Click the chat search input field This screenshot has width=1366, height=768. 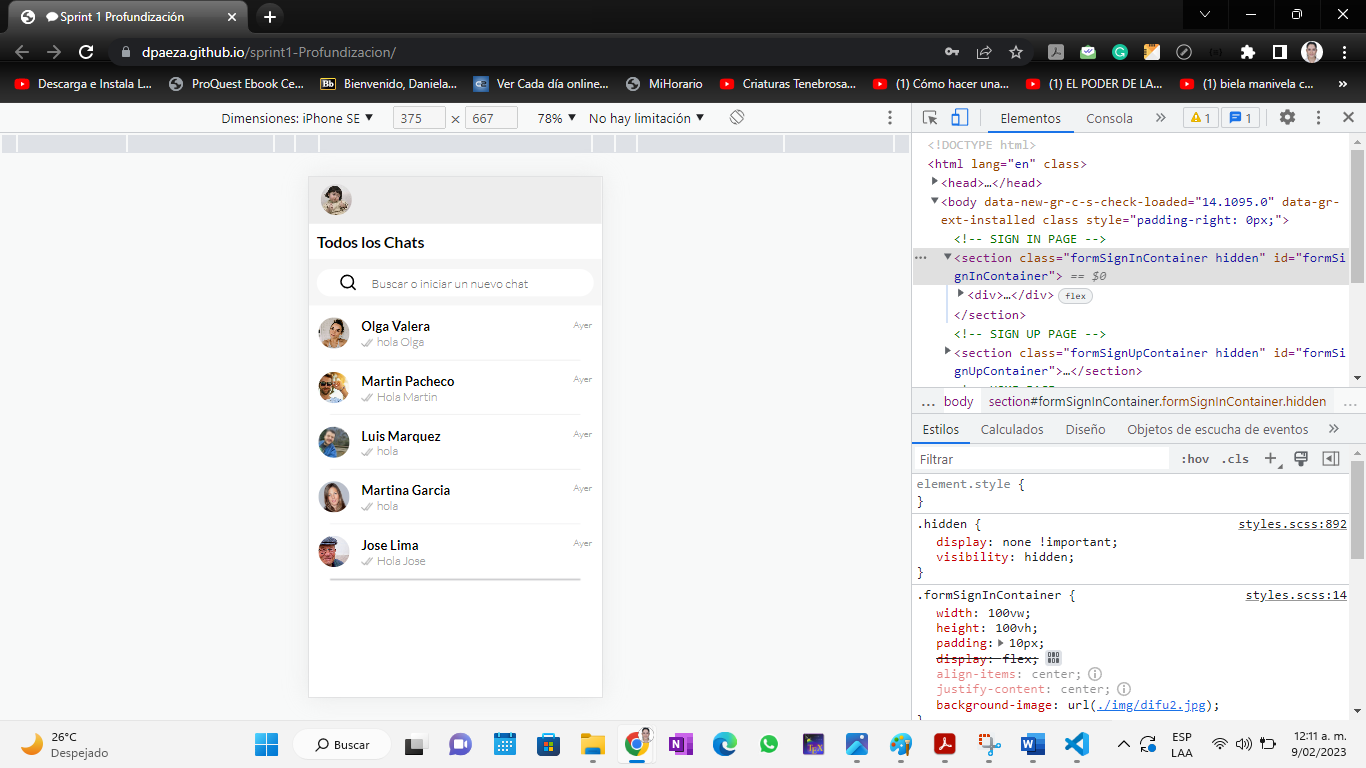tap(455, 283)
